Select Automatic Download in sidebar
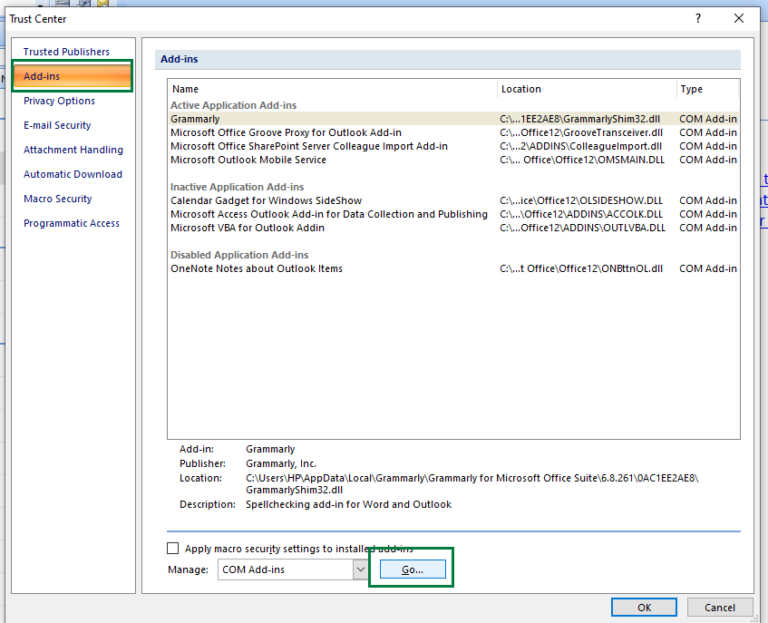The height and width of the screenshot is (623, 768). 73,175
